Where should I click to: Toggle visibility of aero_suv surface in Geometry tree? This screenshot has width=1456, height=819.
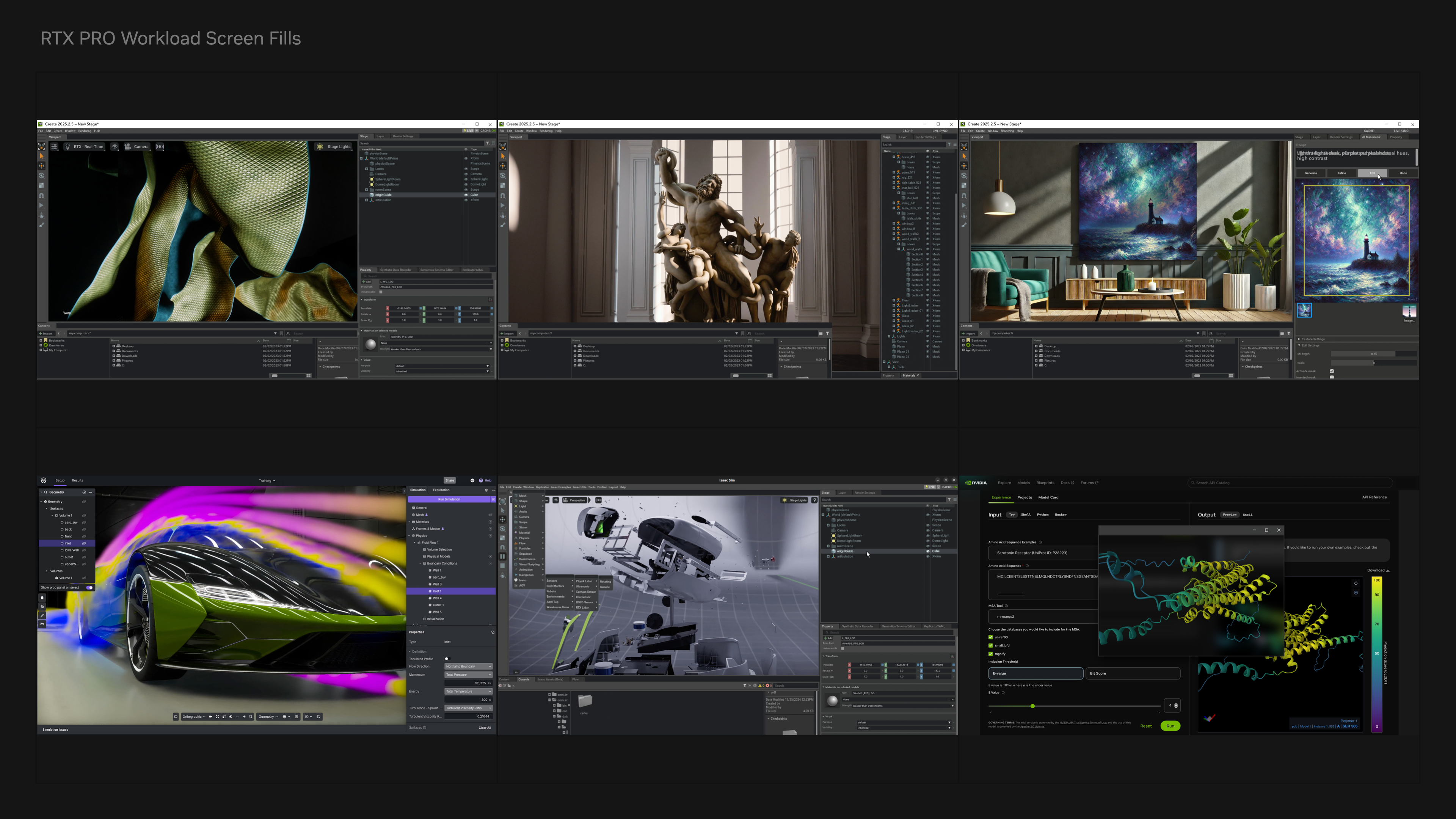[84, 523]
